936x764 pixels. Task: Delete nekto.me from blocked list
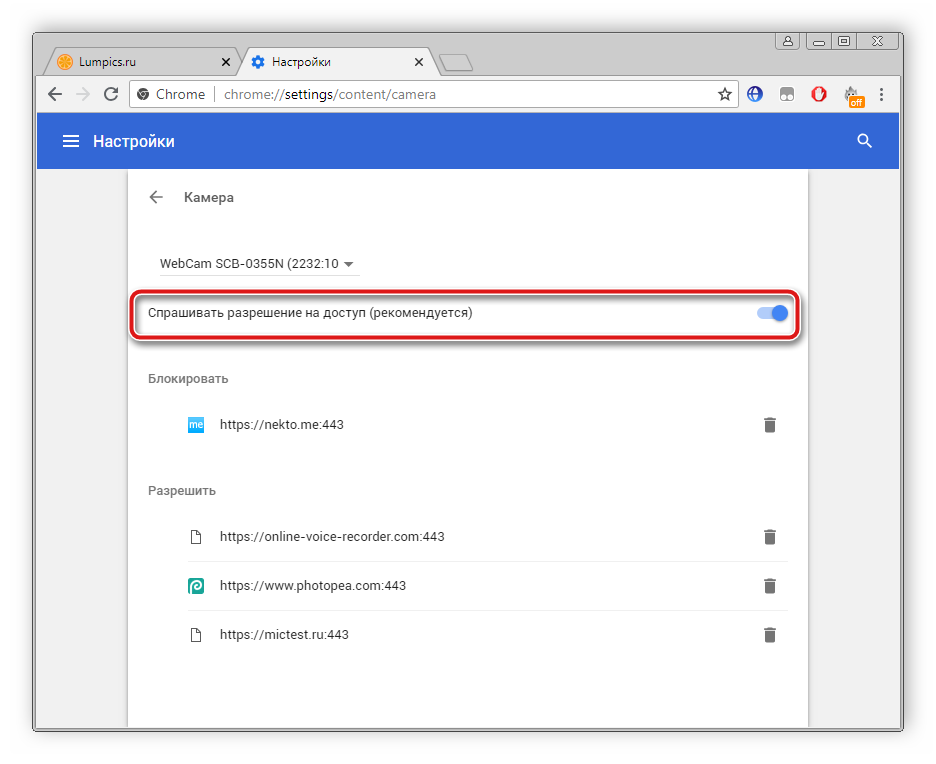[x=770, y=425]
